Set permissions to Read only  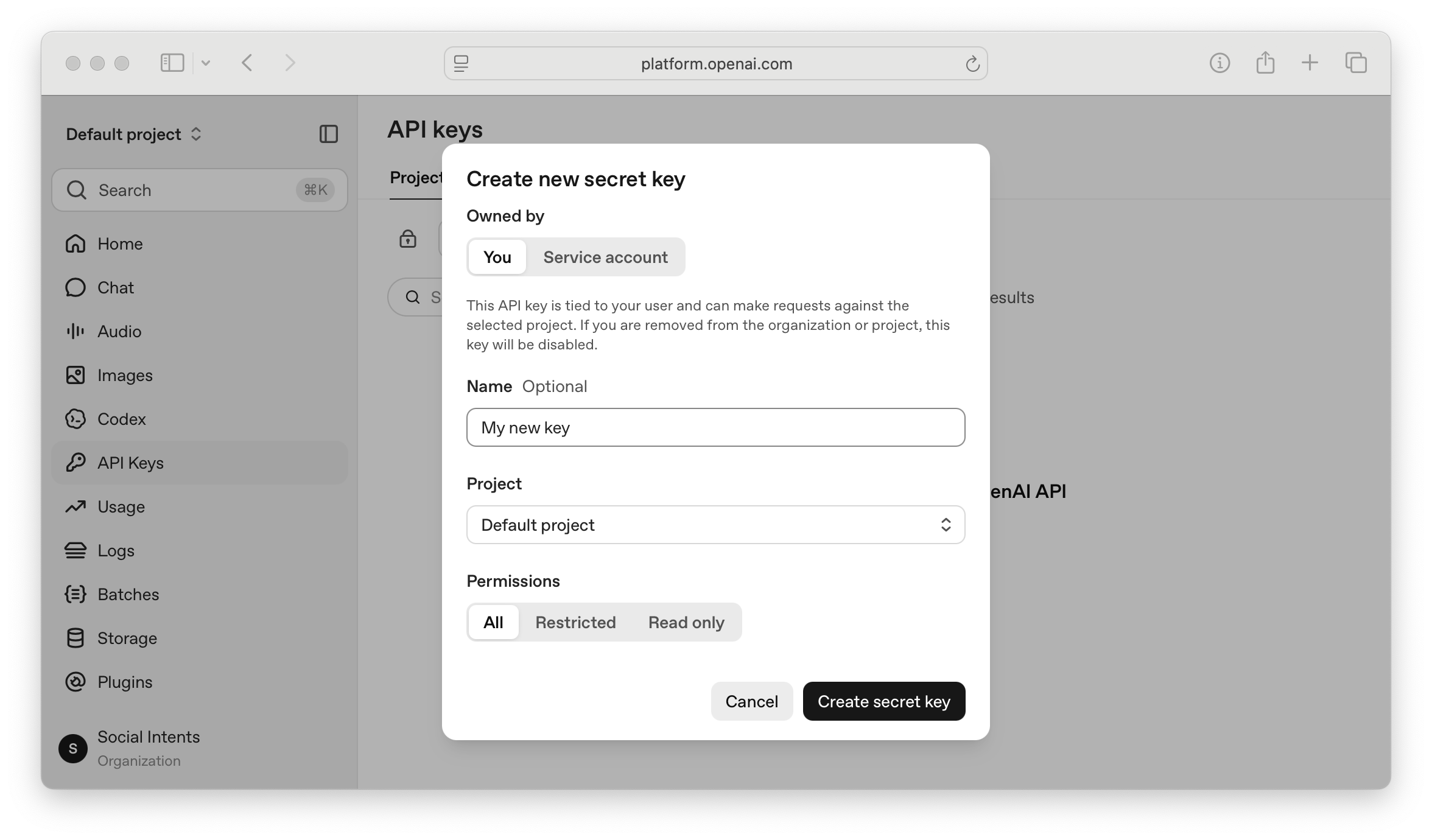coord(687,622)
